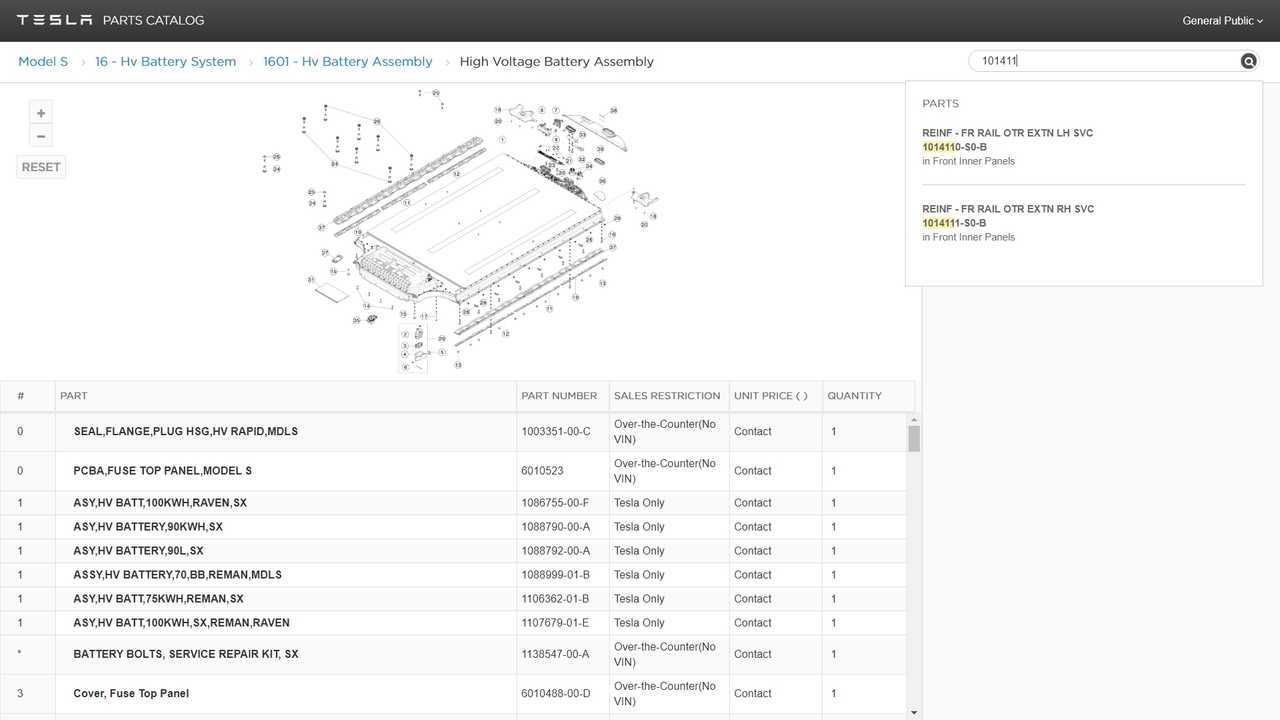Select ASY,HV BATTERY,90KWH,SX part
Screen dimensions: 1280x720
pos(148,527)
